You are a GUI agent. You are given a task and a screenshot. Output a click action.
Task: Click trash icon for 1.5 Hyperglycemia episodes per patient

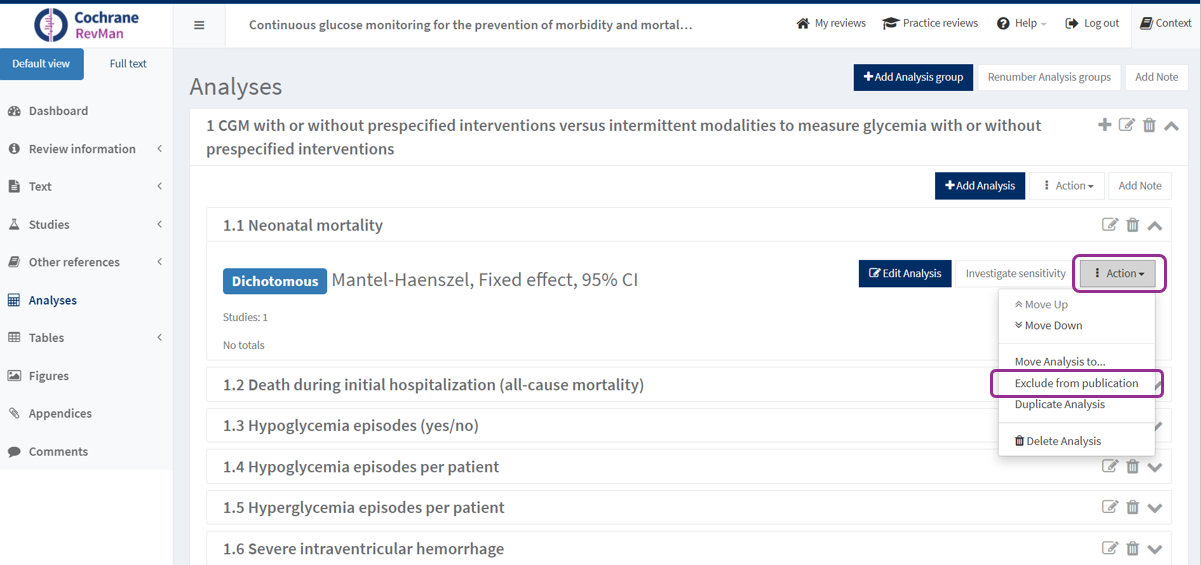point(1133,507)
